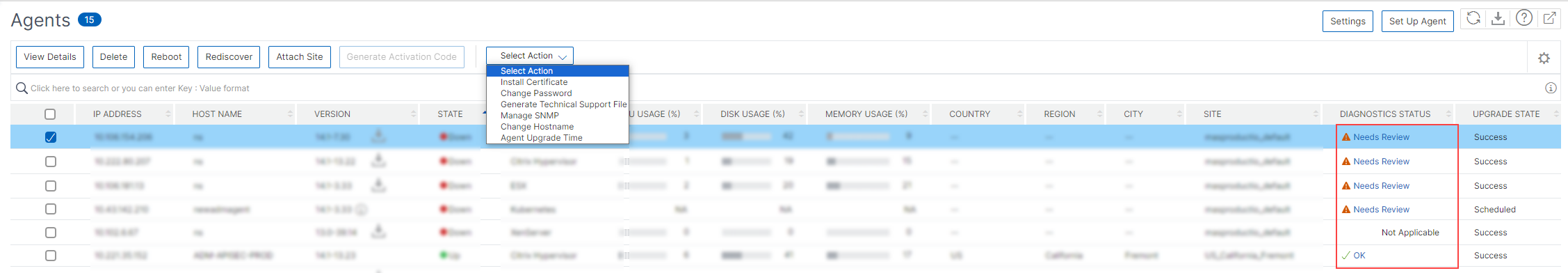Click the HOST NAME column sort arrows
1568x273 pixels.
[x=290, y=114]
